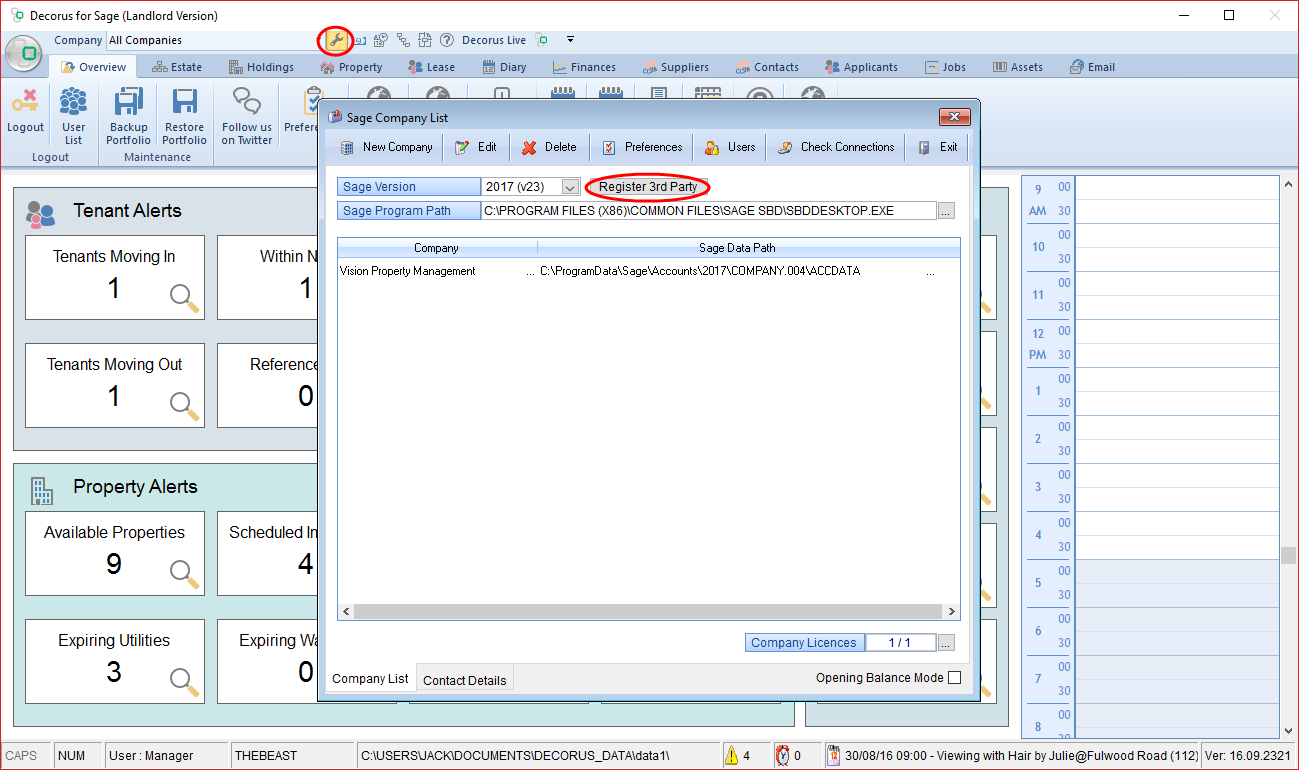Open the Holdings ribbon tab
This screenshot has width=1299, height=770.
pyautogui.click(x=261, y=67)
